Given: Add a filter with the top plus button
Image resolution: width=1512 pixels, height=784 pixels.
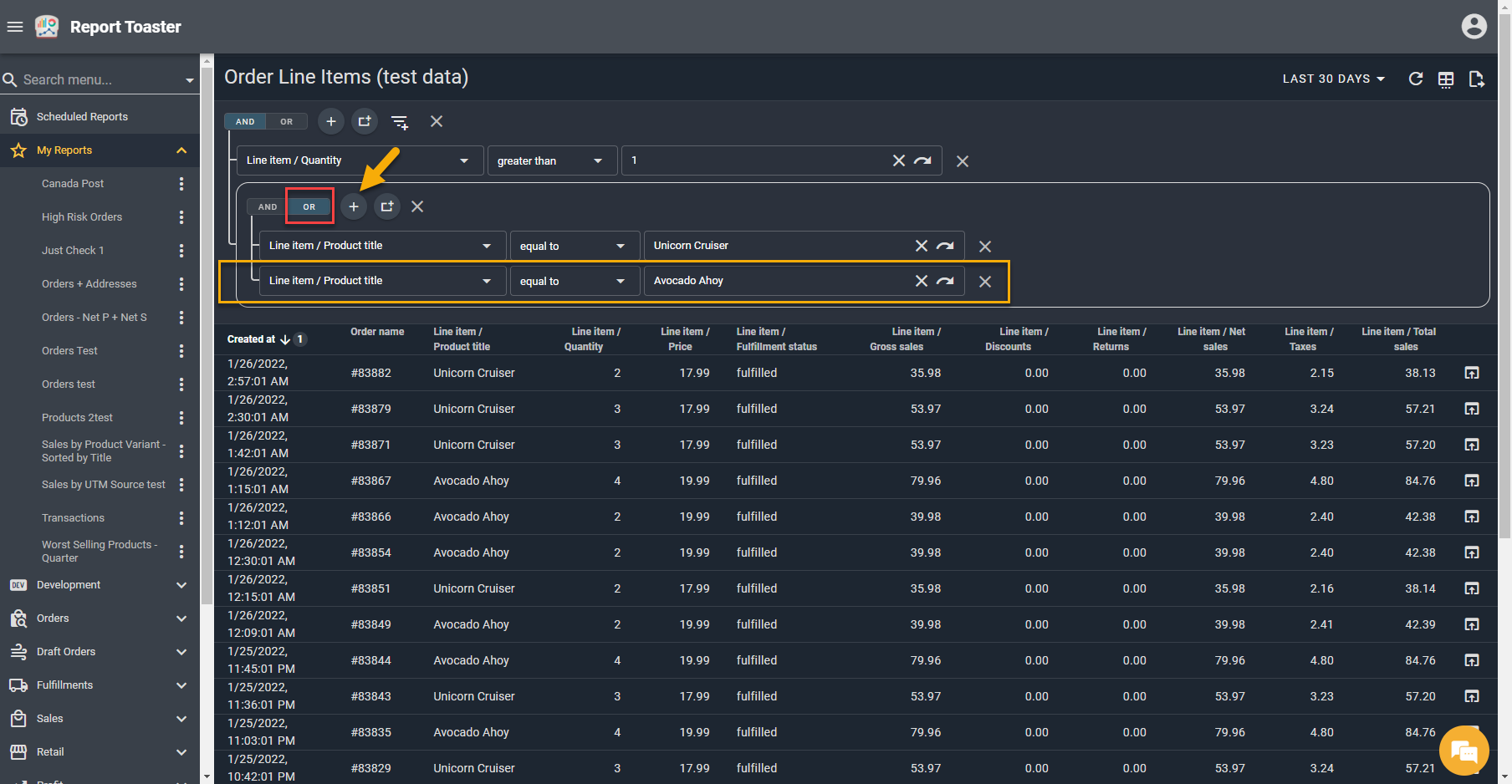Looking at the screenshot, I should (x=331, y=121).
